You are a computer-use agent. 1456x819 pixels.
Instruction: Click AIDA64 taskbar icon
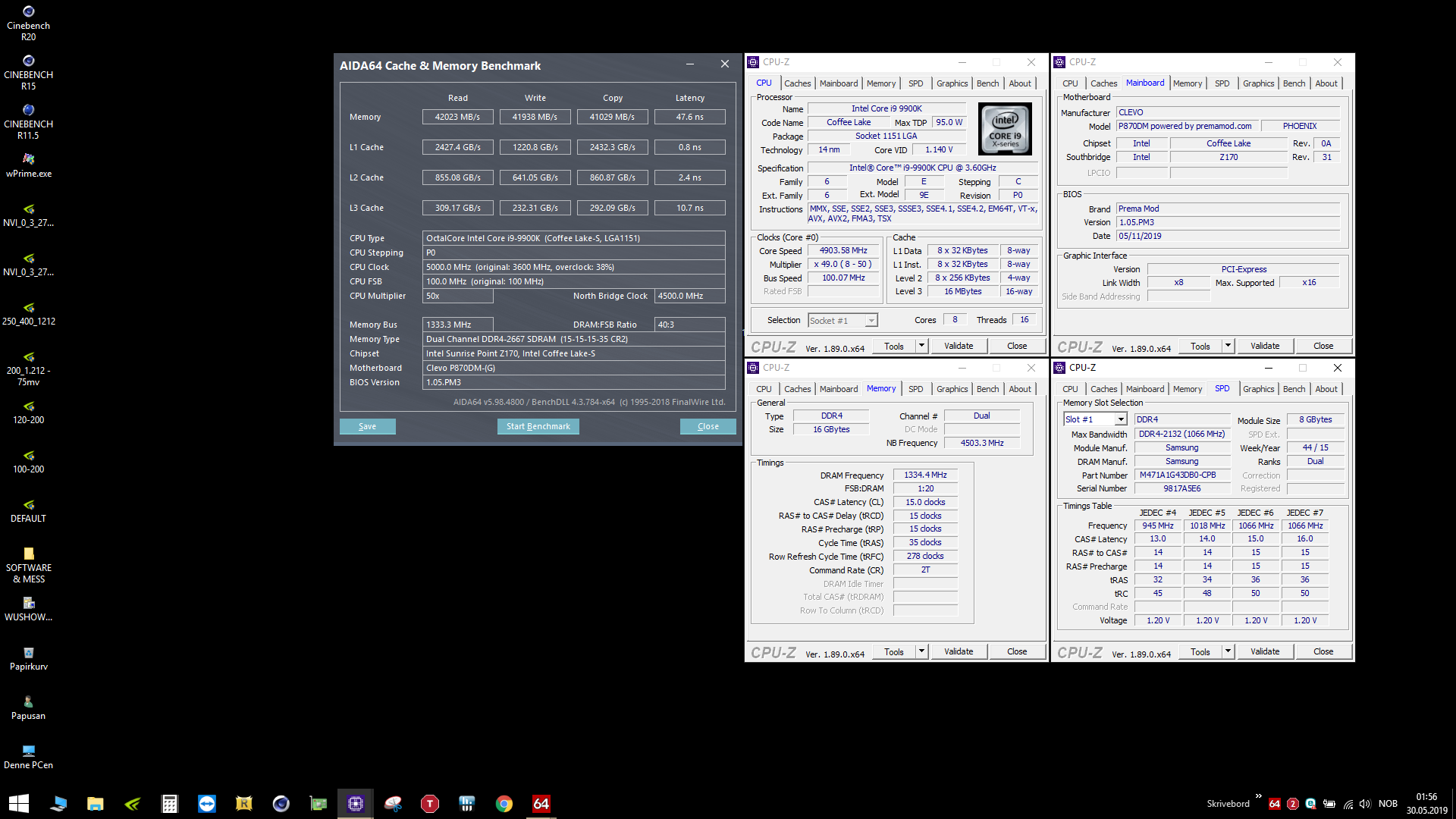pos(541,803)
